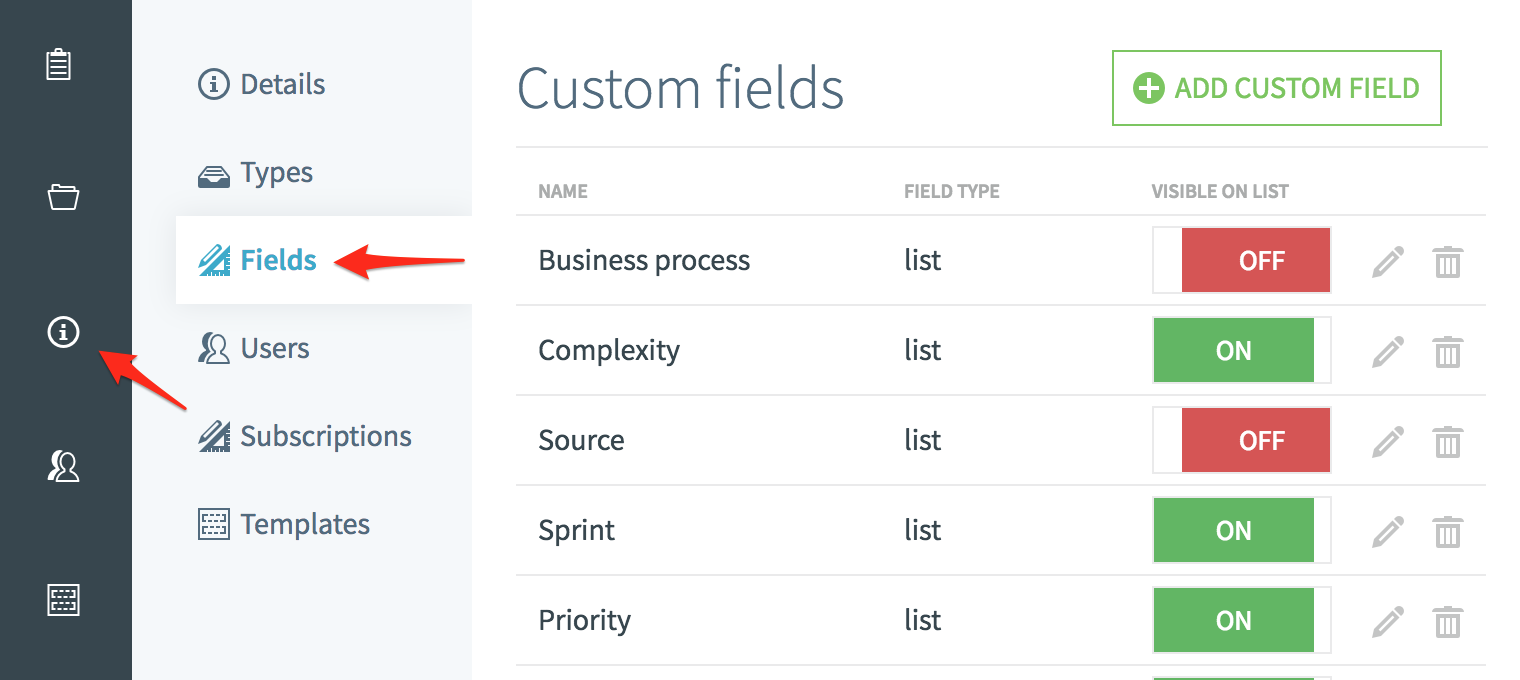Go to the Subscriptions section
The image size is (1520, 680).
pos(305,436)
